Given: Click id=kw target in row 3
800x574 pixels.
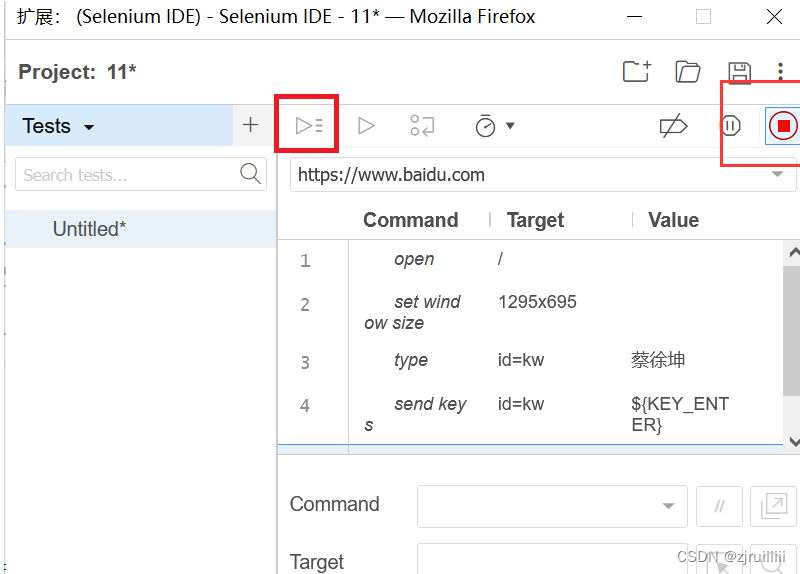Looking at the screenshot, I should click(521, 360).
